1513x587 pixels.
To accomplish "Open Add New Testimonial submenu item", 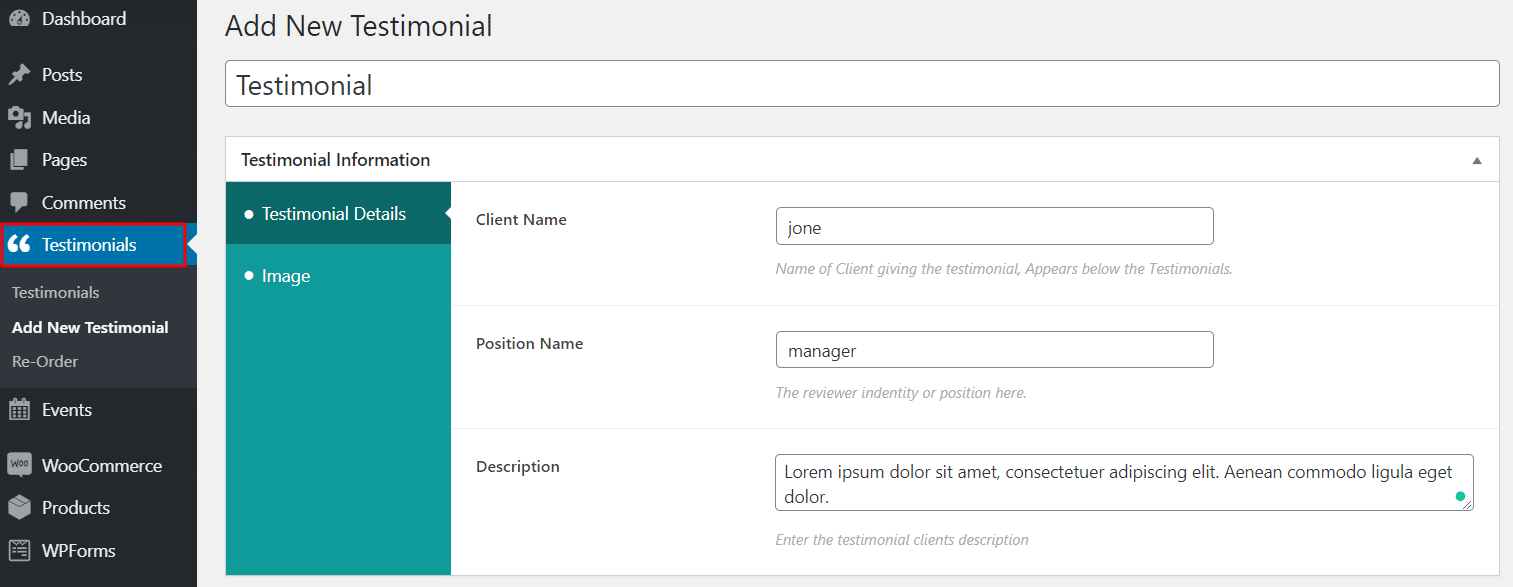I will point(90,327).
